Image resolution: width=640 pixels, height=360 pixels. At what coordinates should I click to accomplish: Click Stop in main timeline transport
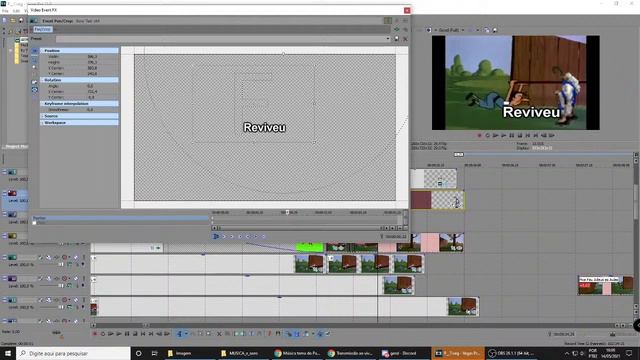(x=135, y=334)
